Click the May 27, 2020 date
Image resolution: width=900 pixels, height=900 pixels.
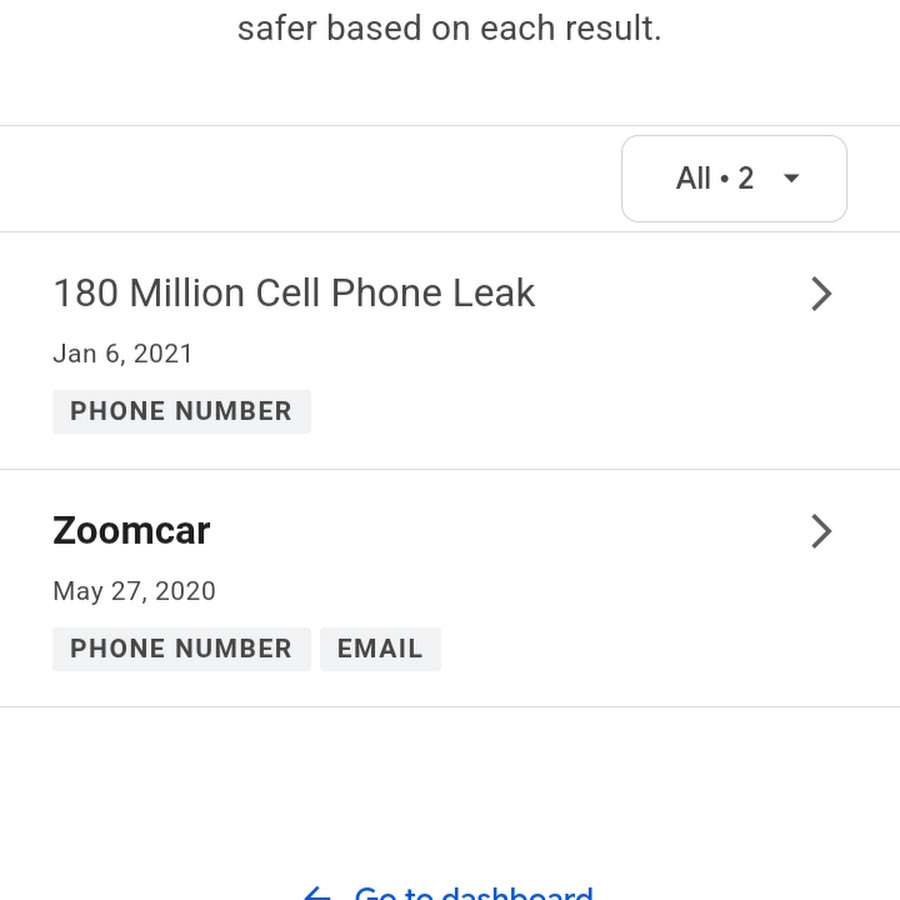pyautogui.click(x=134, y=591)
